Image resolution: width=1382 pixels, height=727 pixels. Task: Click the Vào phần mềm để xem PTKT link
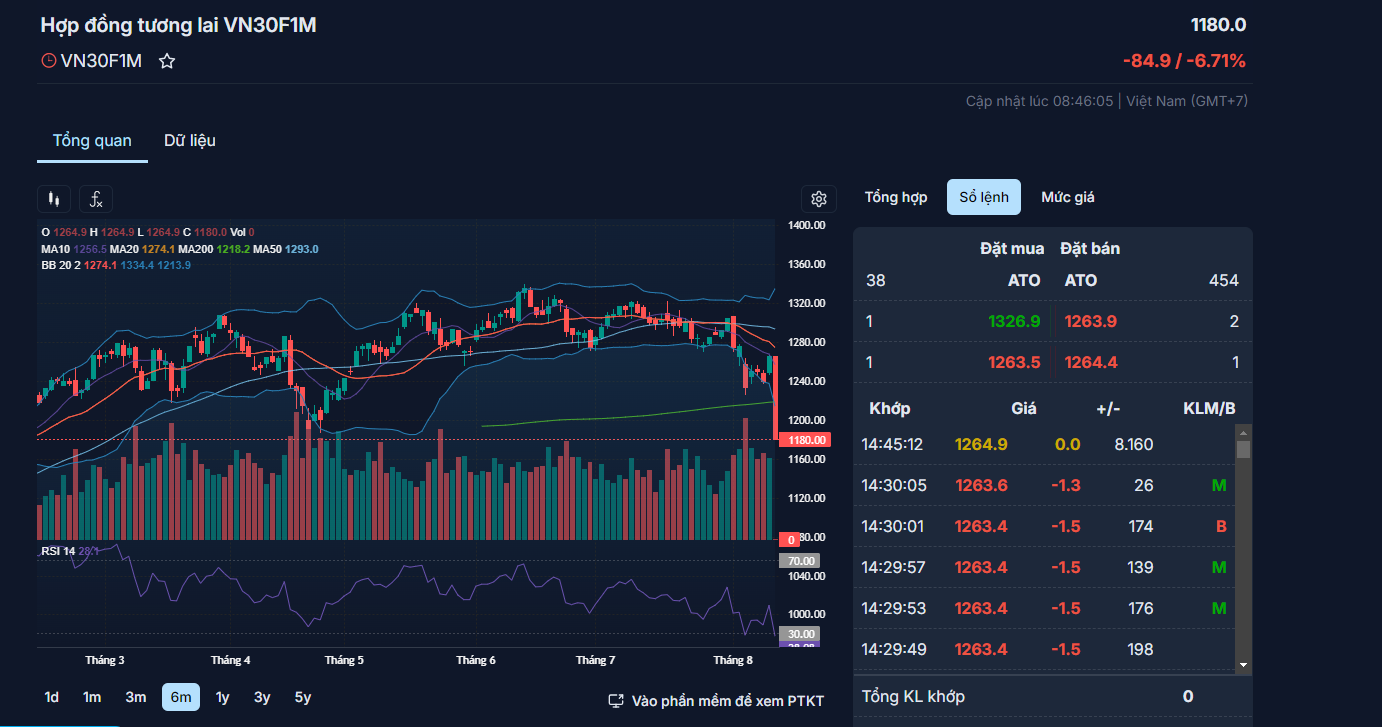[727, 701]
